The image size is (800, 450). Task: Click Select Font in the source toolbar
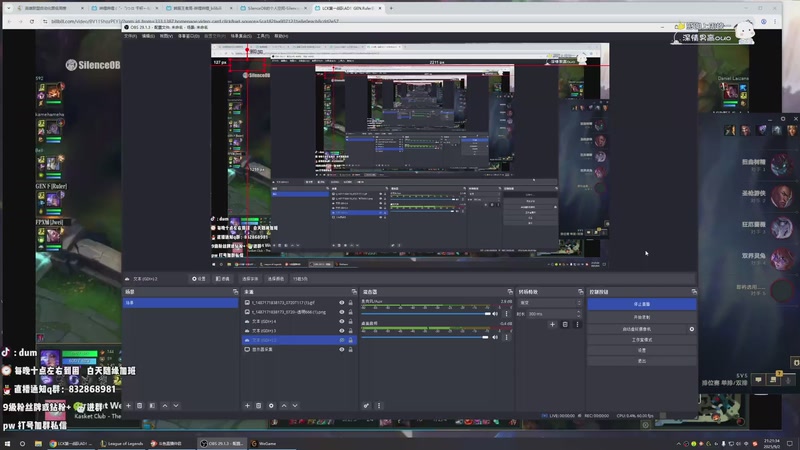pyautogui.click(x=250, y=279)
